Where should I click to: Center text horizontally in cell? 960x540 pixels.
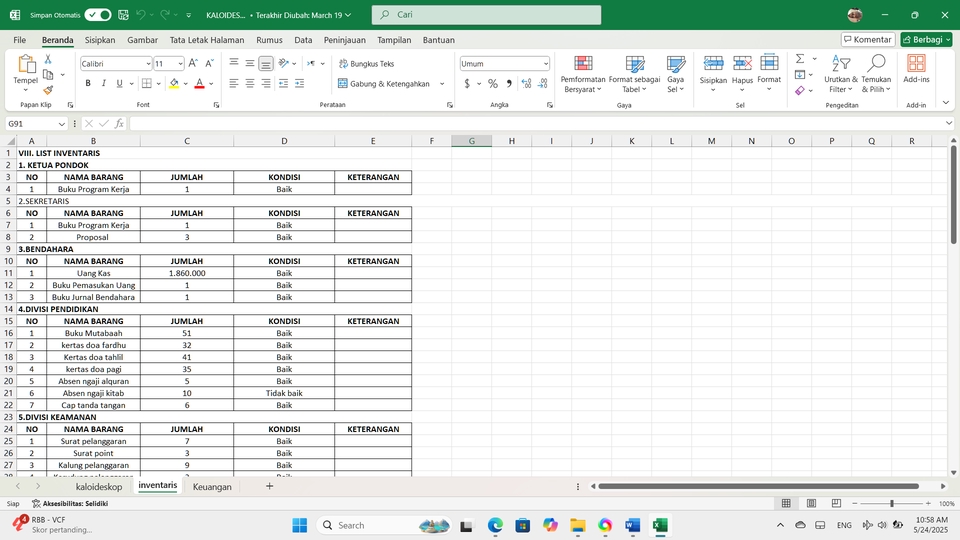point(250,83)
